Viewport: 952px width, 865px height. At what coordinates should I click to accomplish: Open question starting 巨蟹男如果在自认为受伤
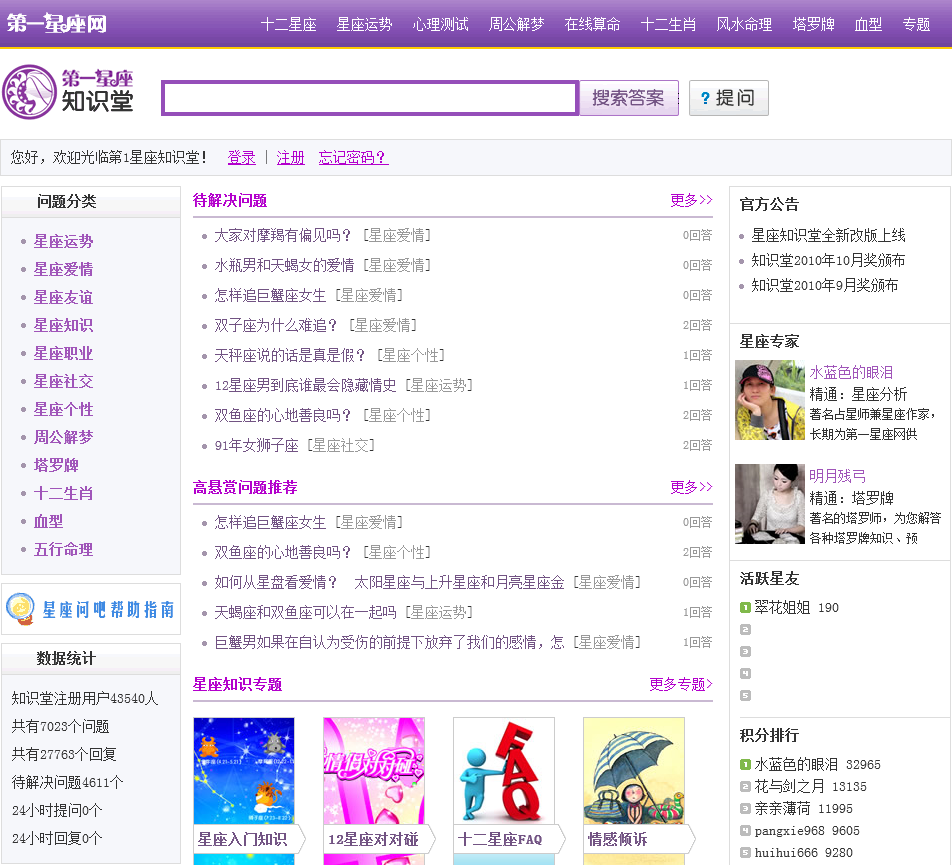389,642
